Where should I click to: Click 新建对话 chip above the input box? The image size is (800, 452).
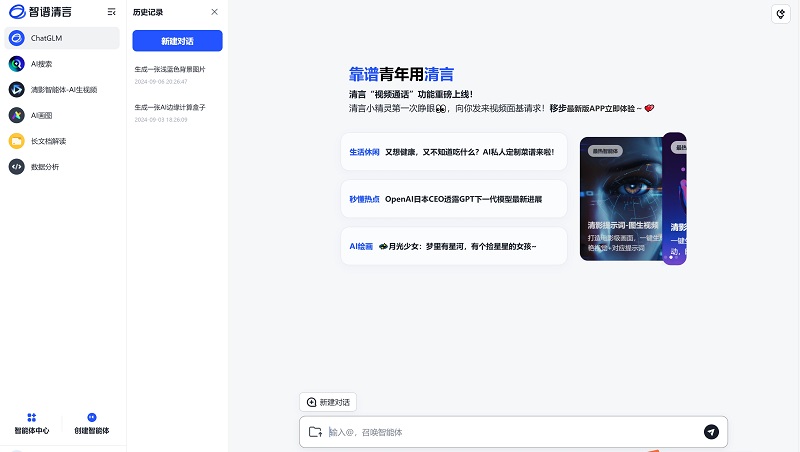click(328, 402)
